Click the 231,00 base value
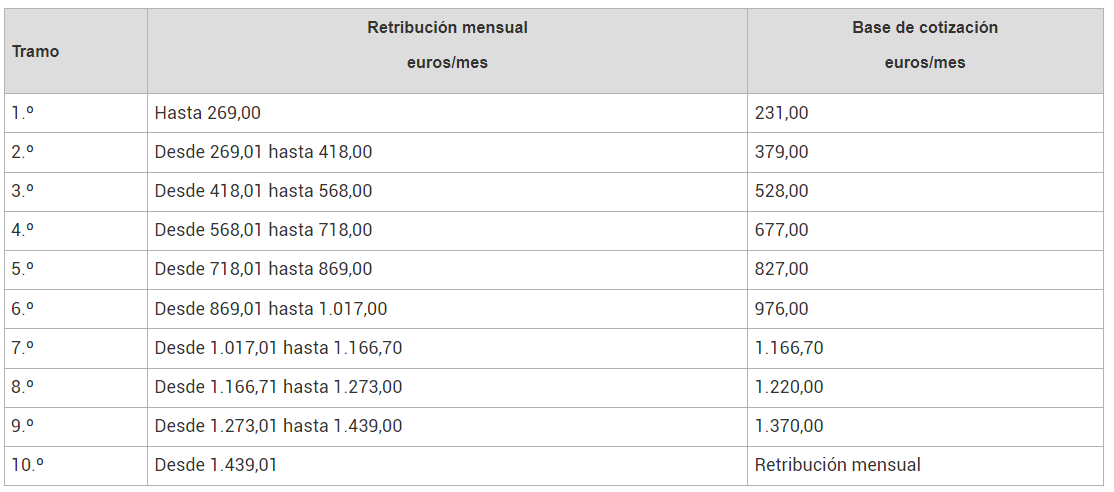Image resolution: width=1114 pixels, height=492 pixels. tap(782, 113)
